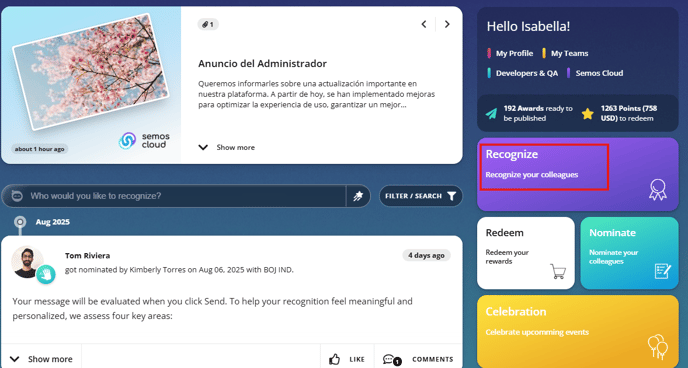Click the previous announcement arrow

coord(424,24)
